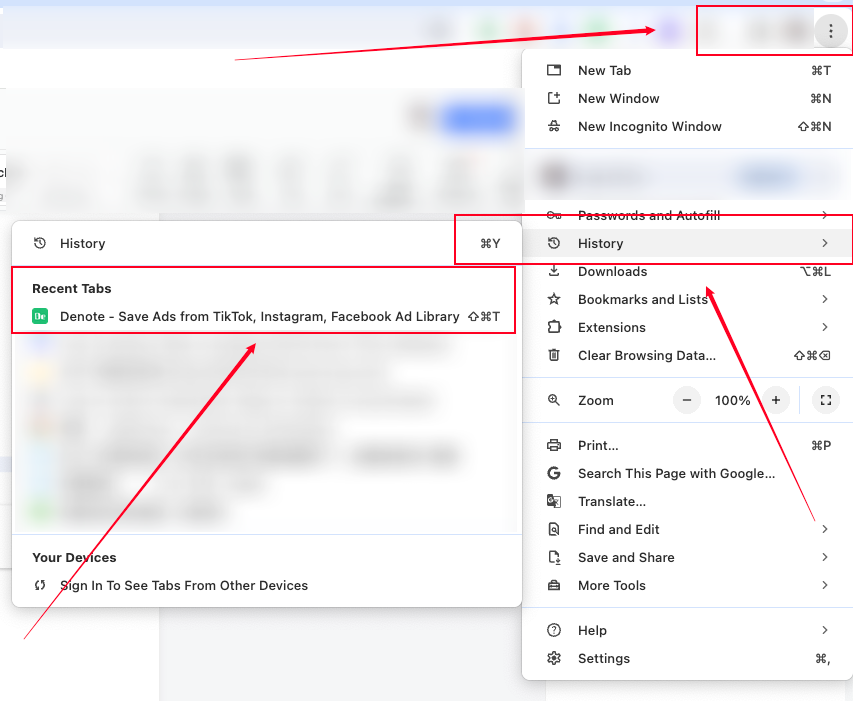
Task: Click the green Denote extension icon
Action: [39, 316]
